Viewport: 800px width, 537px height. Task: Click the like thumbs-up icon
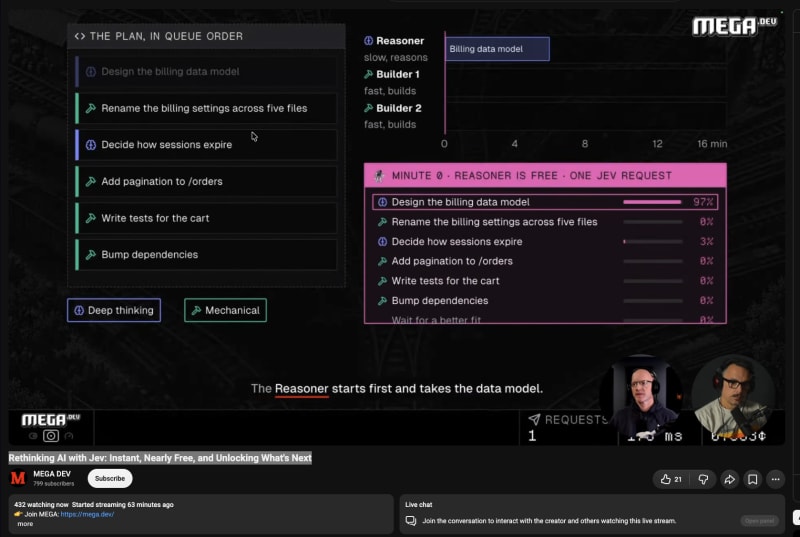pyautogui.click(x=666, y=479)
